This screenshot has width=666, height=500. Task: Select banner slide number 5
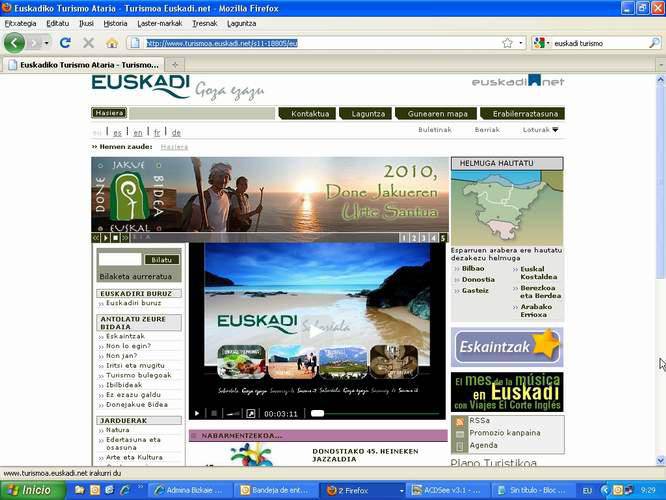click(x=443, y=238)
